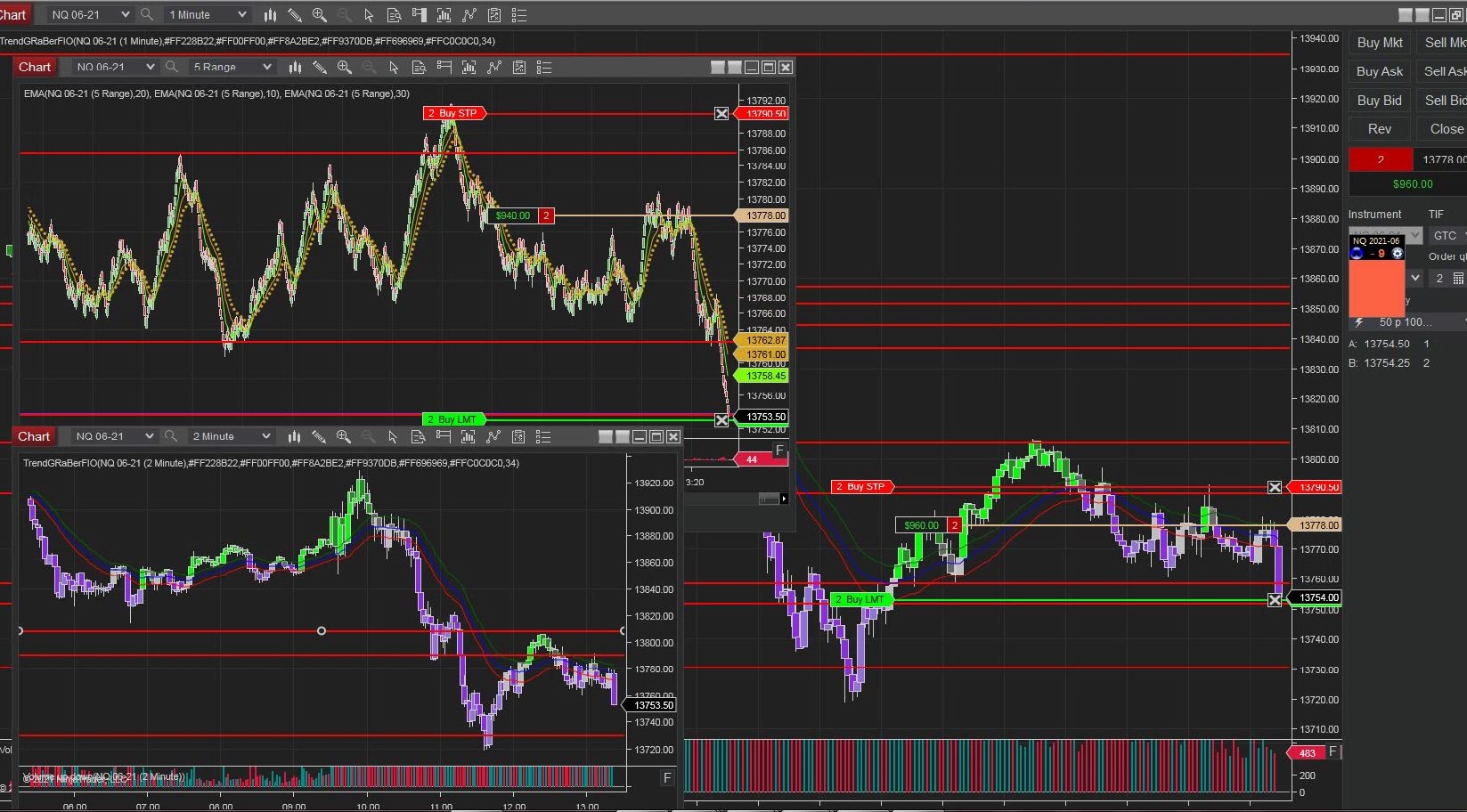The height and width of the screenshot is (812, 1467).
Task: Toggle F scale button on 5 Range chart
Action: 779,451
